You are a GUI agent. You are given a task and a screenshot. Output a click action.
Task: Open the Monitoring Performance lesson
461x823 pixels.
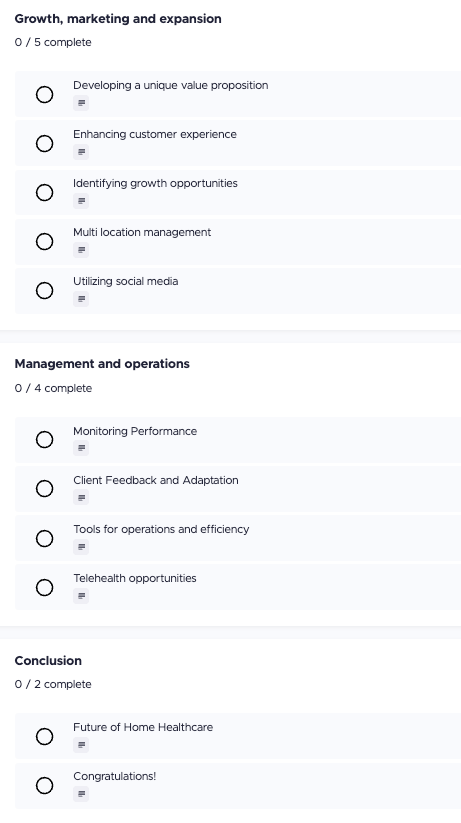click(x=135, y=431)
